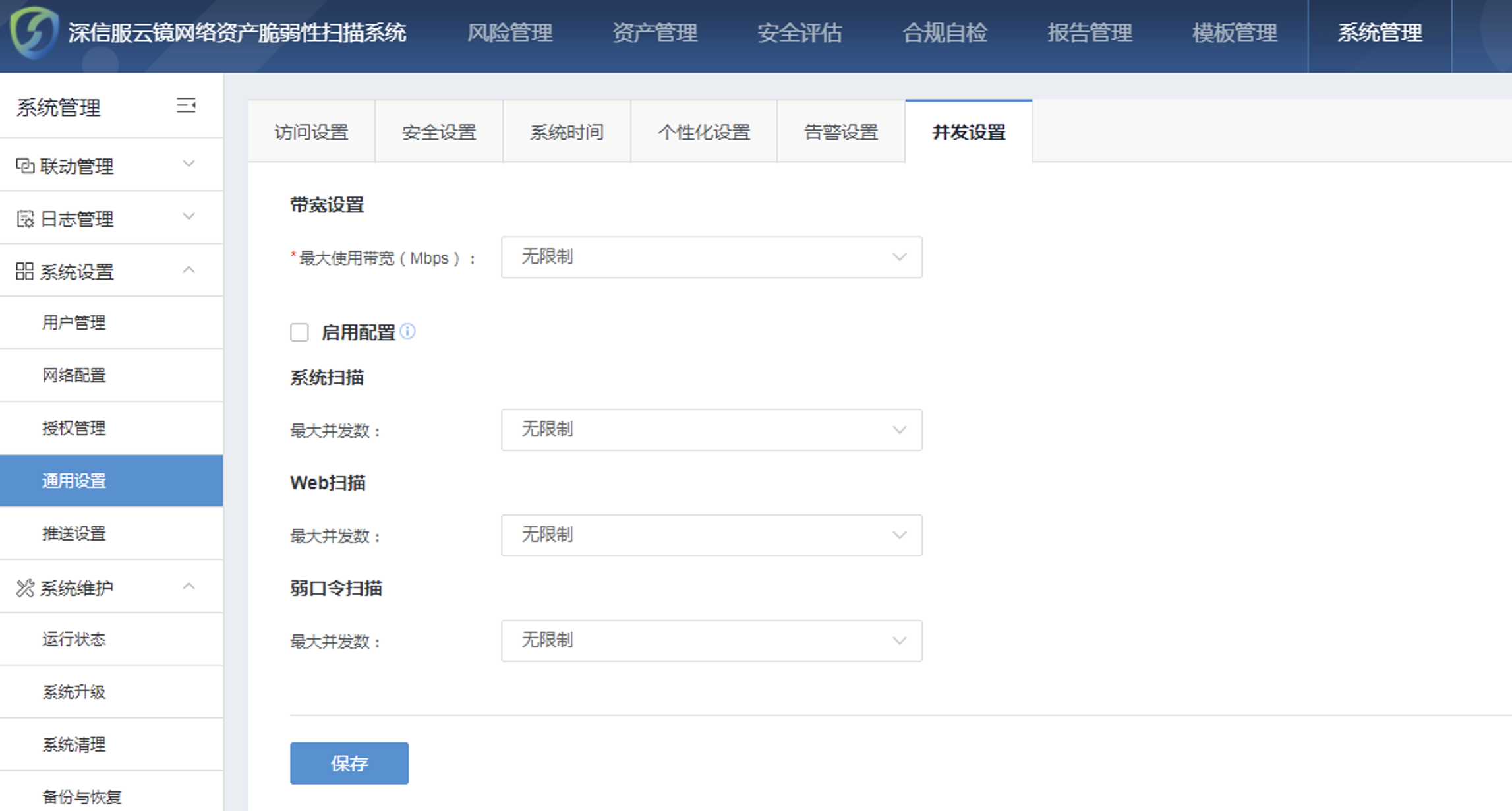Switch to the 安全设置 tab
The image size is (1512, 811).
click(439, 132)
